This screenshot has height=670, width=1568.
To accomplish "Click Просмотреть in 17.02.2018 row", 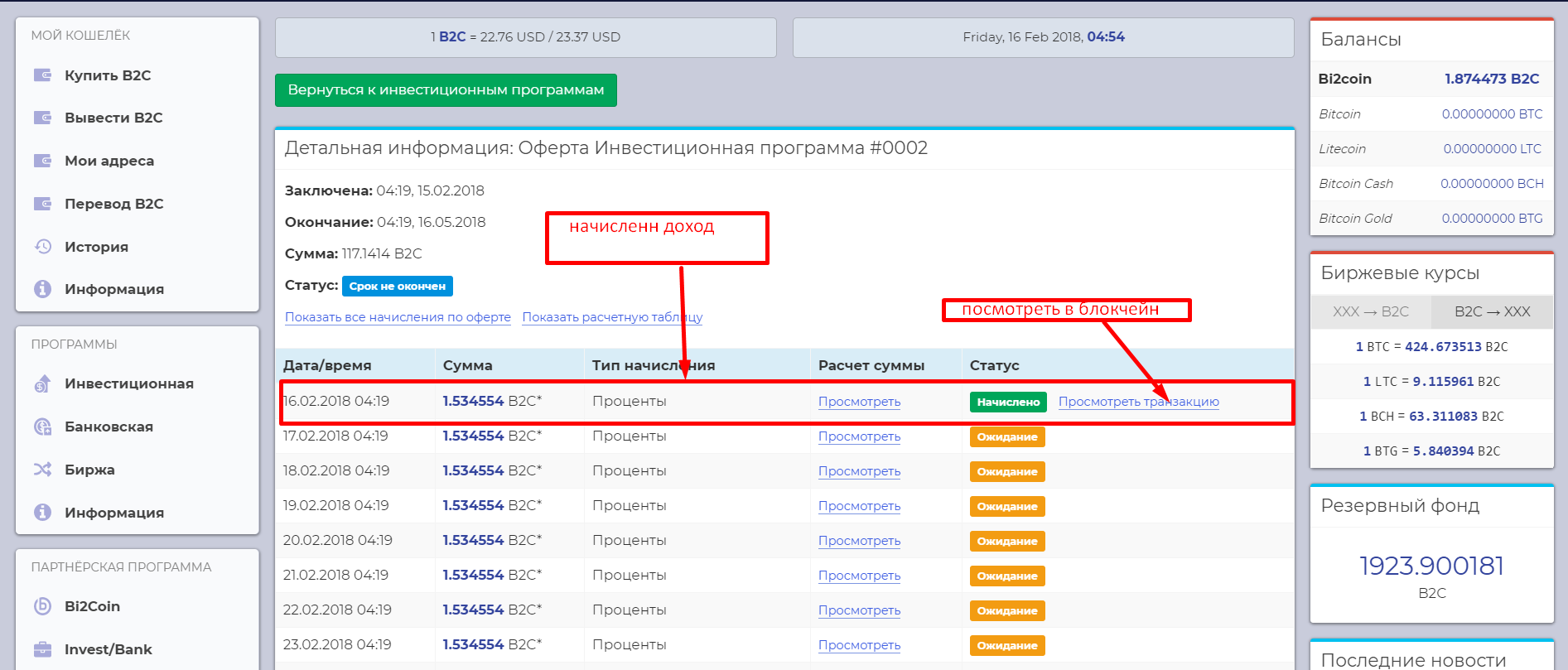I will (859, 436).
